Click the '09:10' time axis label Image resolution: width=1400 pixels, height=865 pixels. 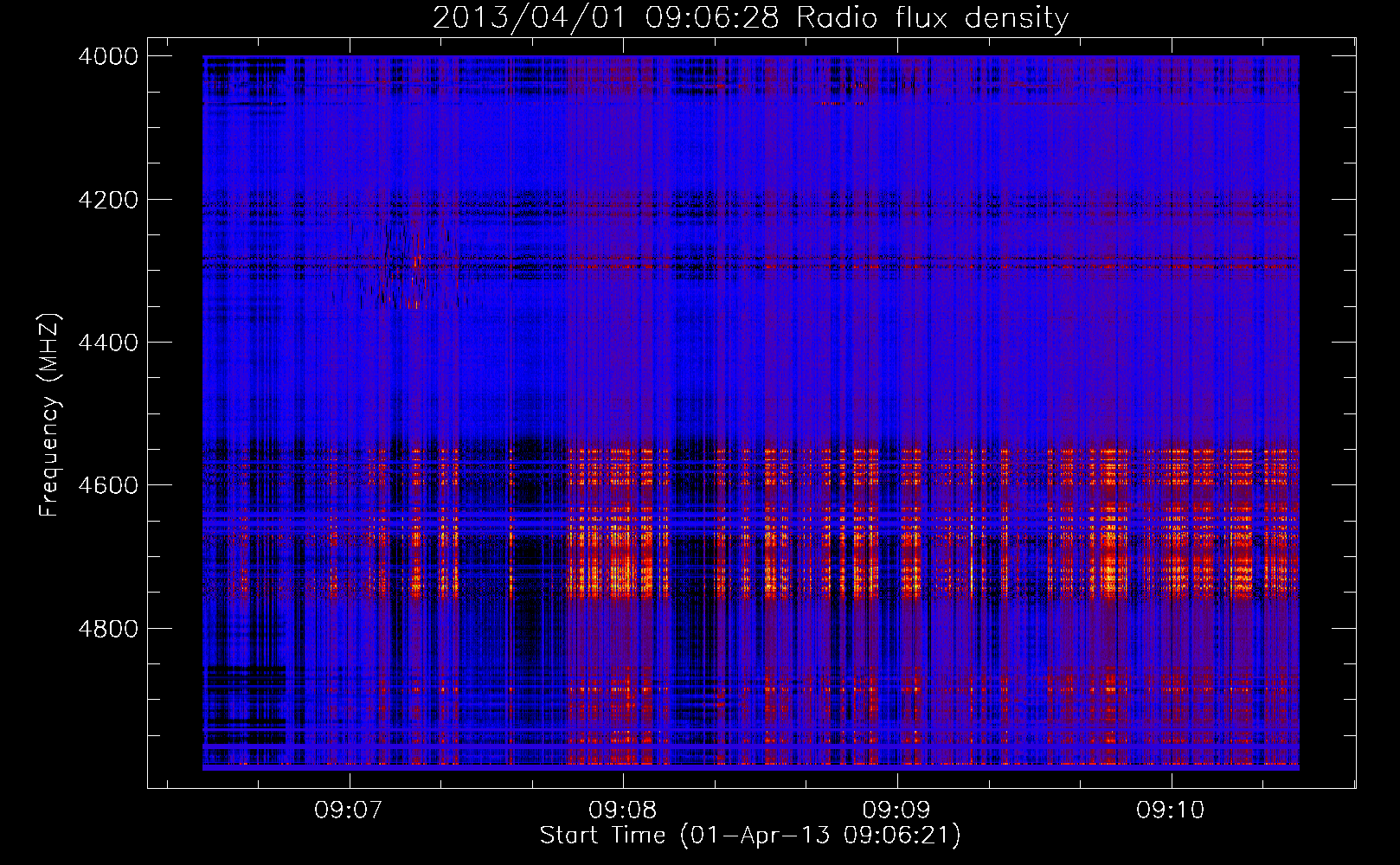[1171, 811]
